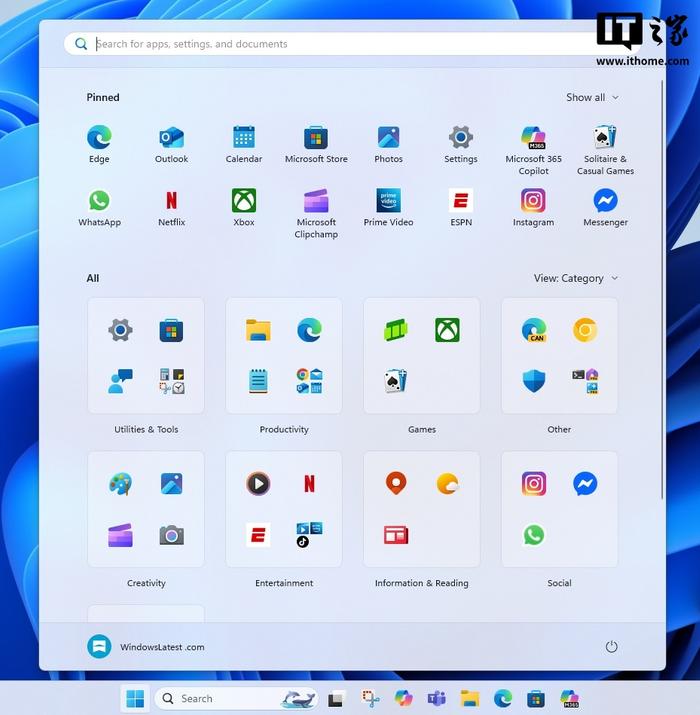The width and height of the screenshot is (700, 715).
Task: Open the pinned Calendar app
Action: pyautogui.click(x=244, y=144)
